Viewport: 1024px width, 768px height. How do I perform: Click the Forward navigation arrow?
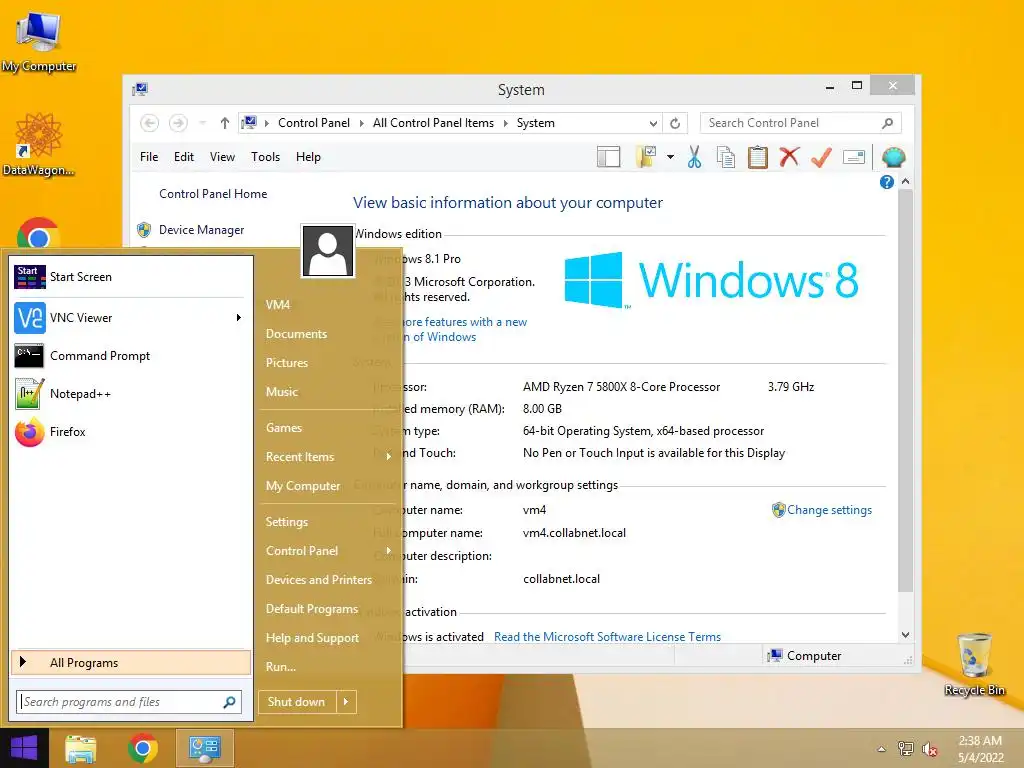coord(178,123)
